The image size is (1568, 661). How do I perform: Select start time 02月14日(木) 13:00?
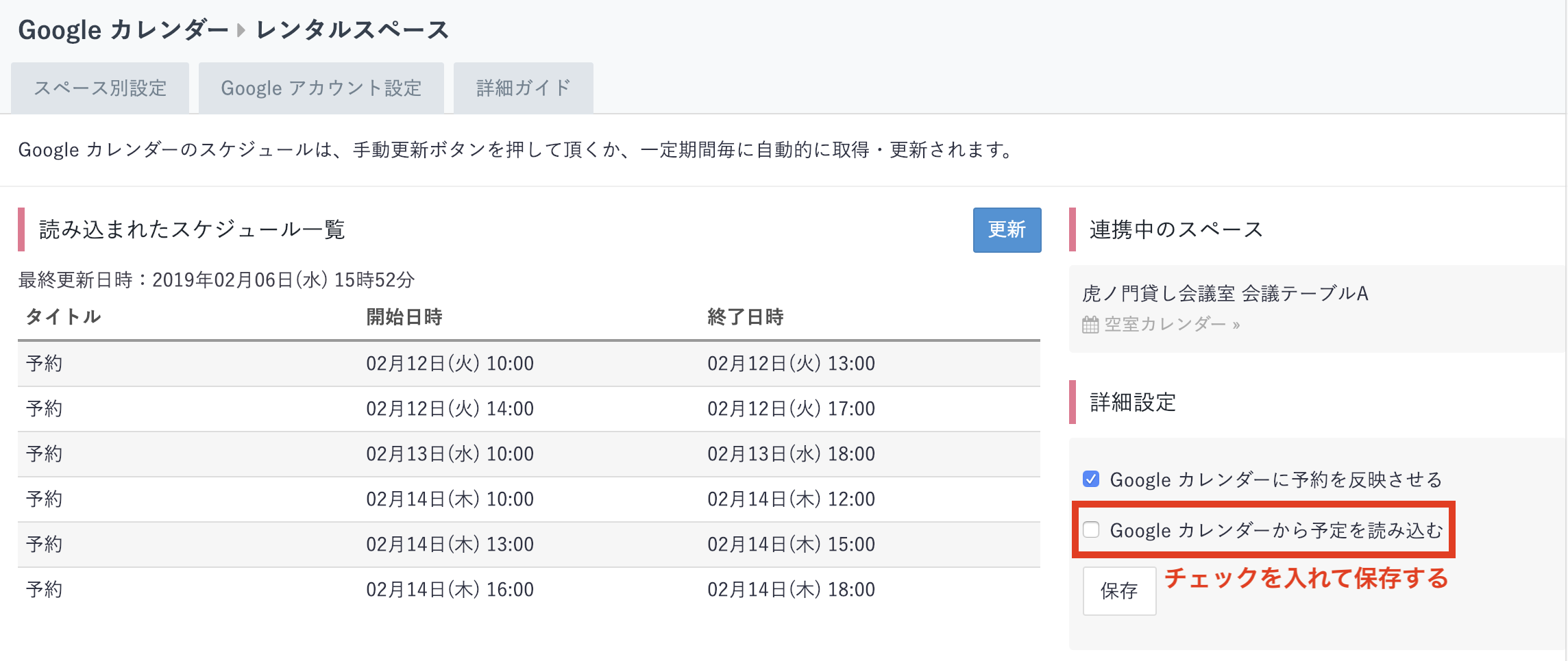pyautogui.click(x=450, y=544)
